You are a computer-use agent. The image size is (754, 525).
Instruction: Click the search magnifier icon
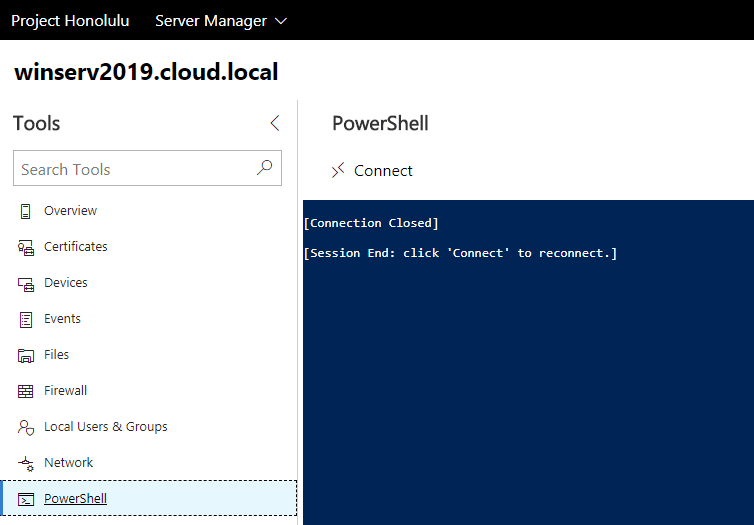tap(264, 168)
